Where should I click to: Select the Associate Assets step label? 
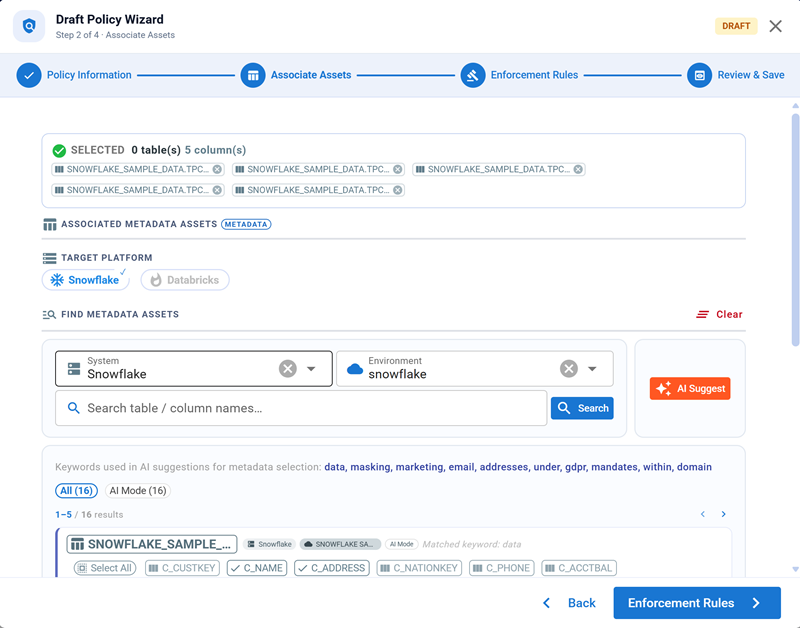point(311,75)
